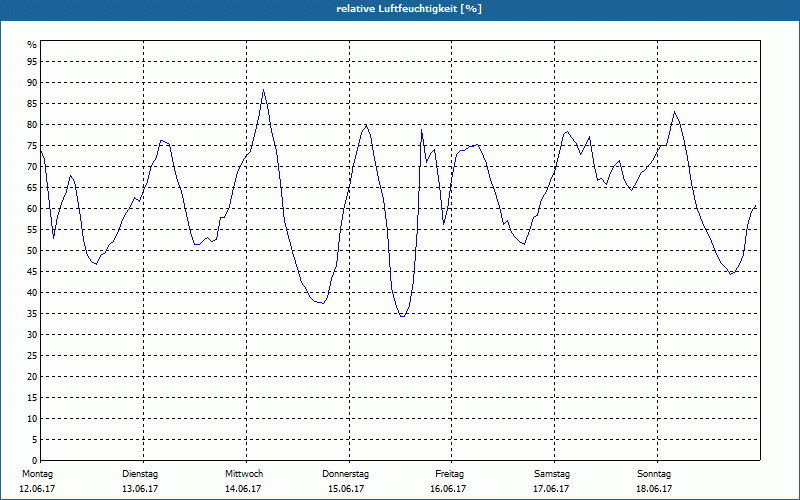This screenshot has width=800, height=500.
Task: Click the date '15.06.17'
Action: pos(346,489)
